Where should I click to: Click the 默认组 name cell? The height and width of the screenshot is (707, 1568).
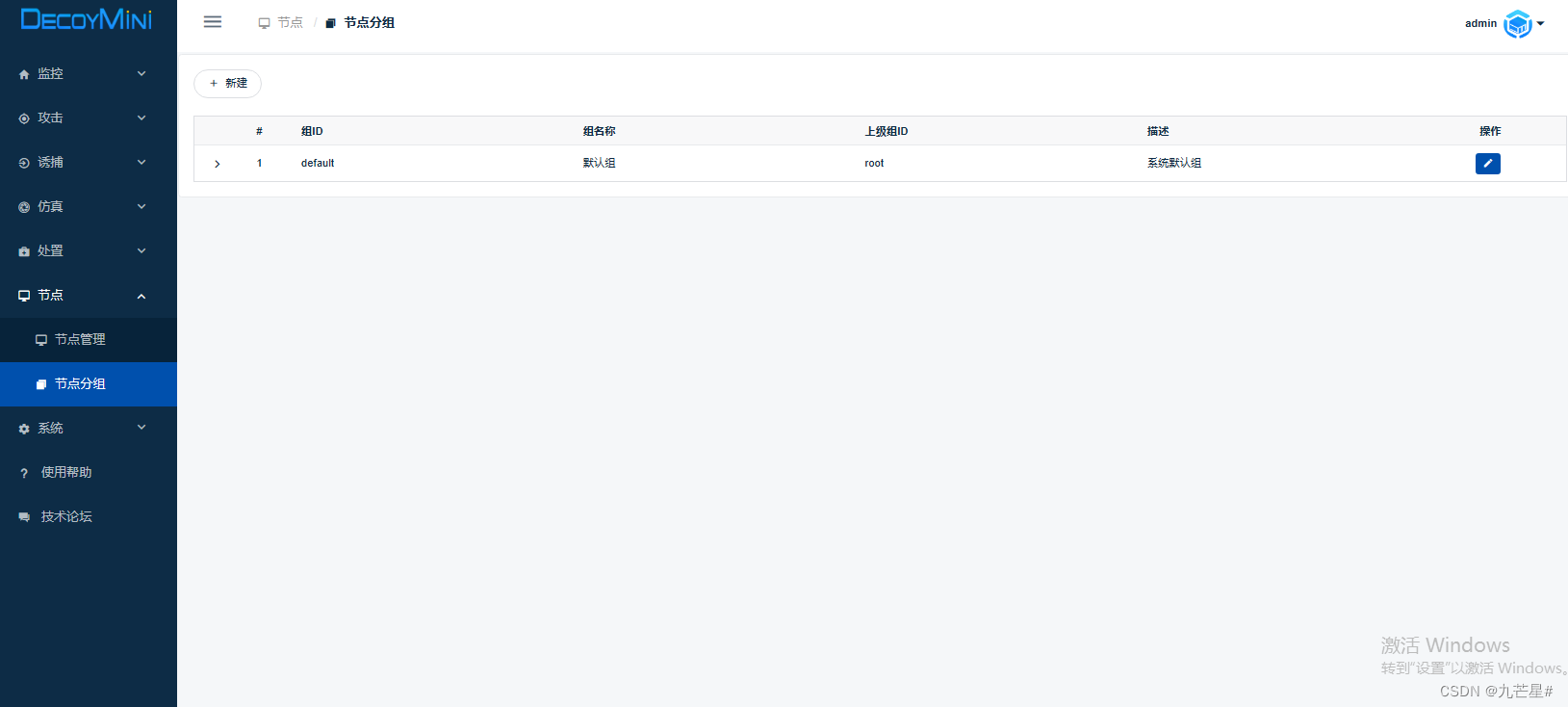(x=599, y=163)
